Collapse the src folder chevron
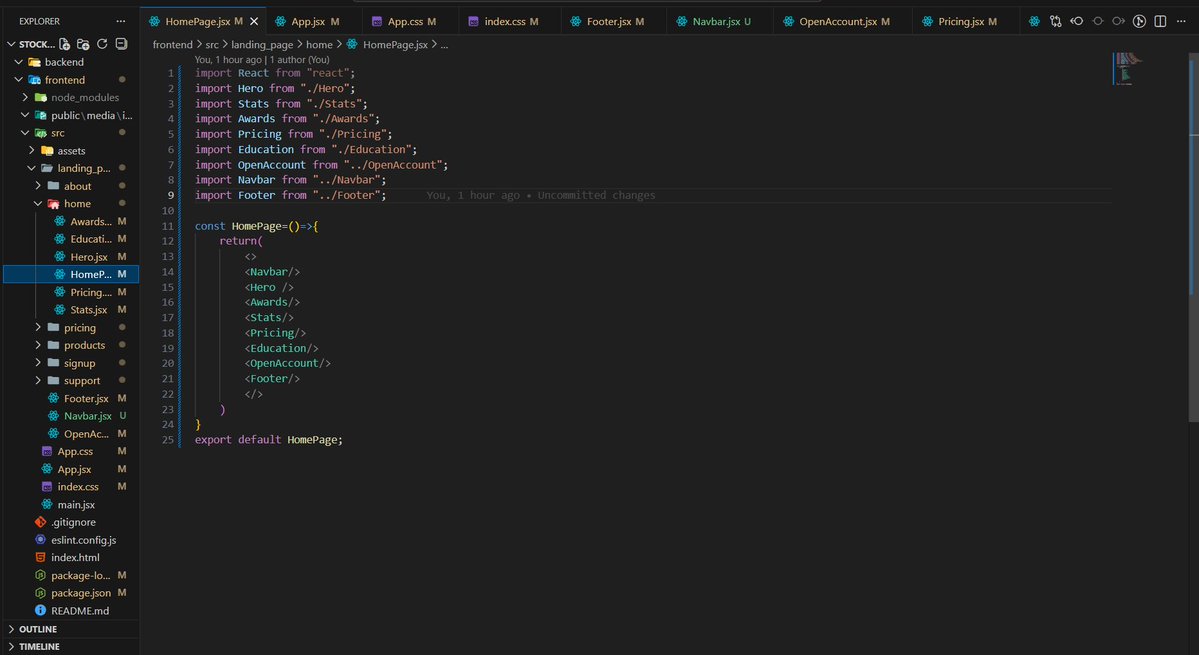This screenshot has height=655, width=1199. coord(24,132)
